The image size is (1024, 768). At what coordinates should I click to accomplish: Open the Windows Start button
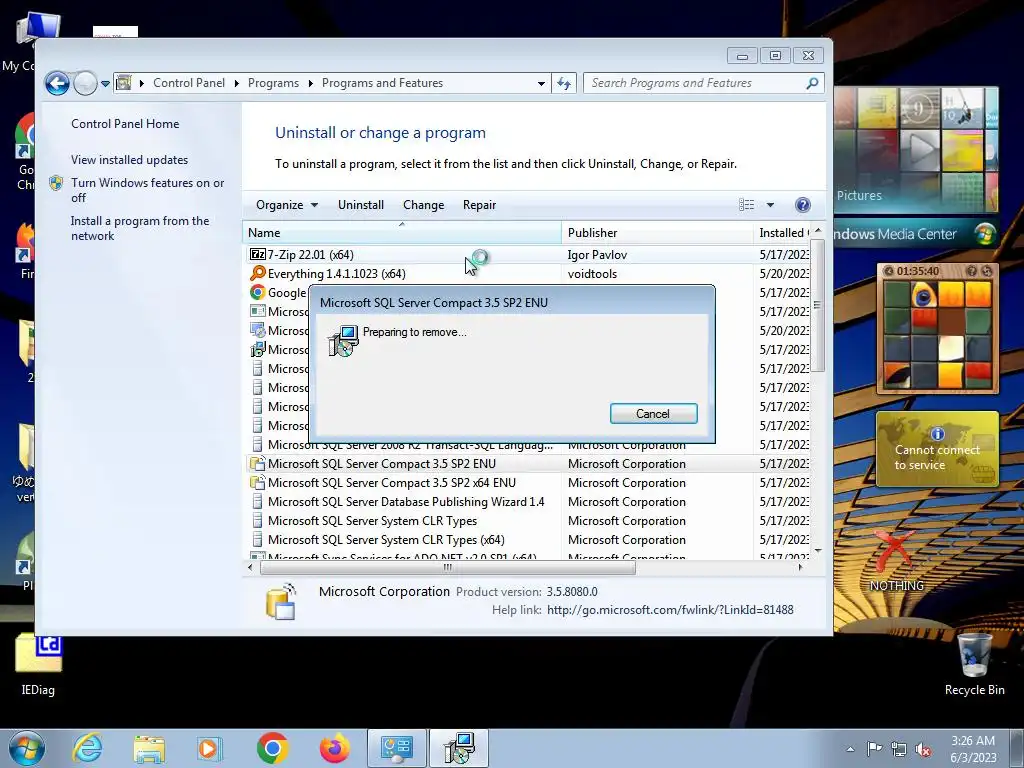(x=27, y=748)
